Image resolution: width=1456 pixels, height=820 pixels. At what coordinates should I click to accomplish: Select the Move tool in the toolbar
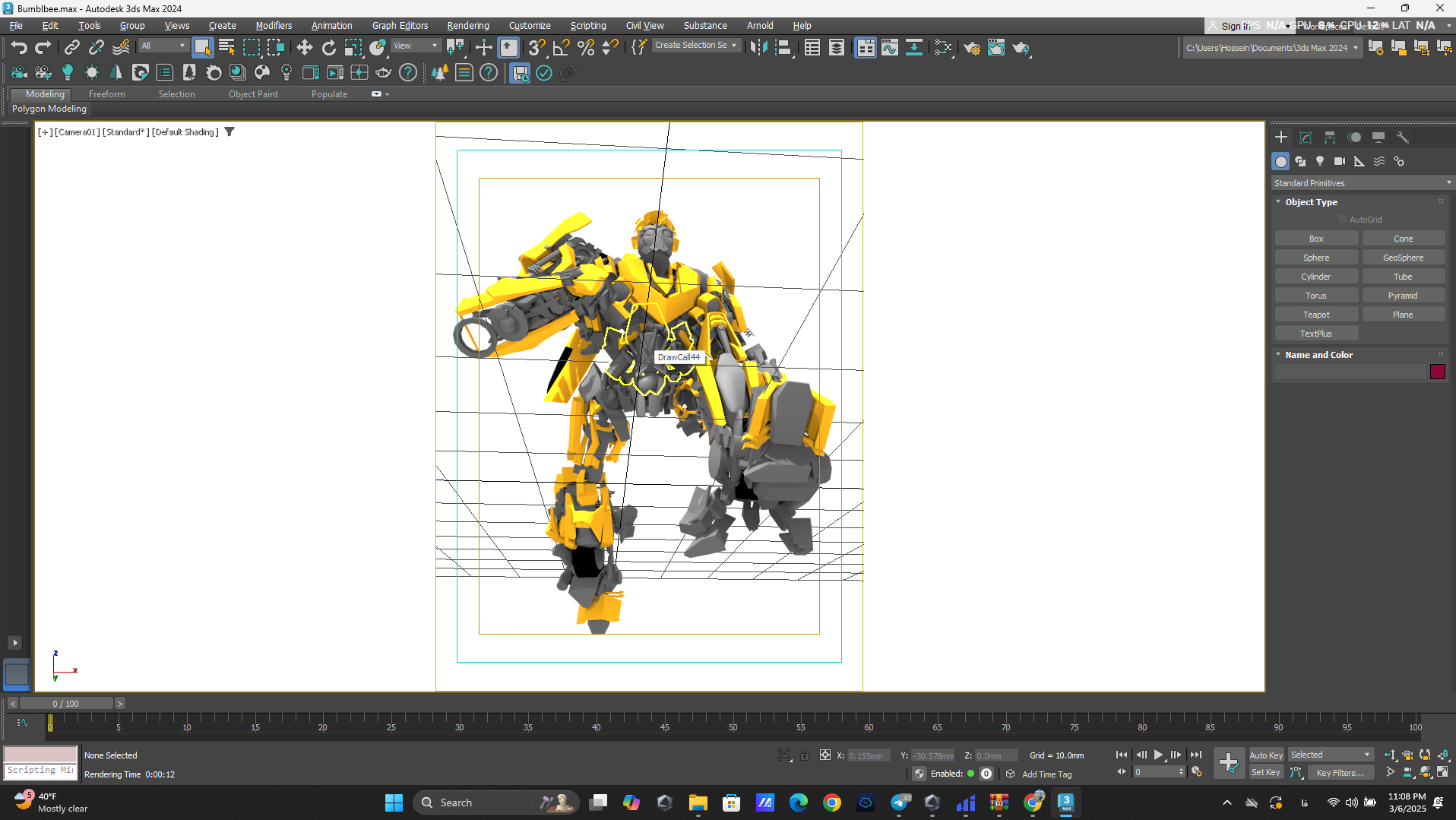[x=304, y=48]
